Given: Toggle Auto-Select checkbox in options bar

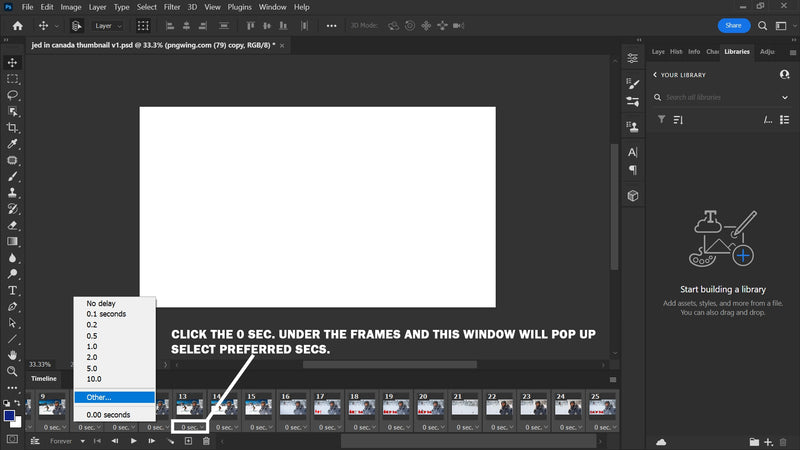Looking at the screenshot, I should pos(76,25).
